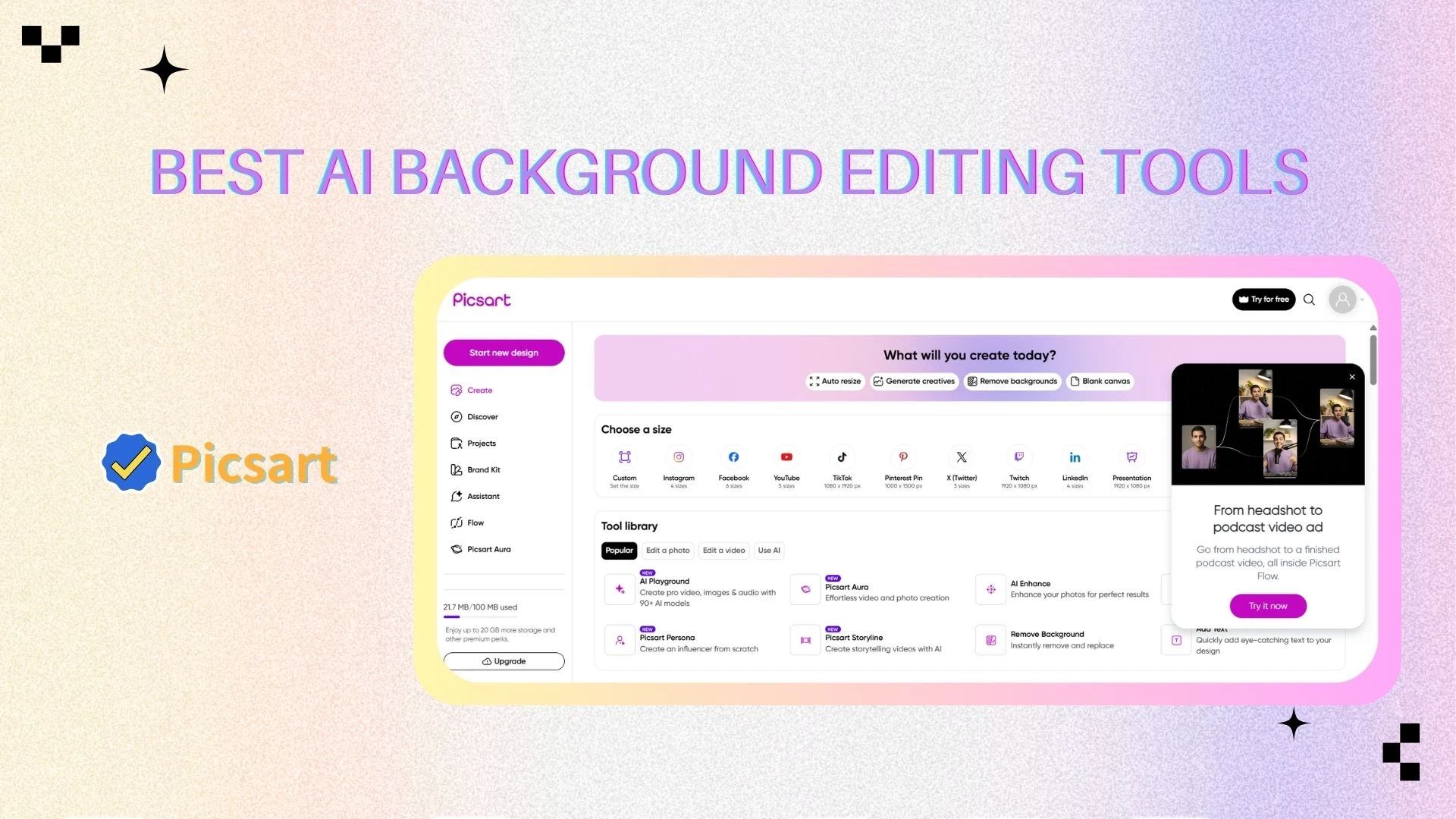
Task: Open Picsart Aura in the sidebar
Action: (489, 549)
